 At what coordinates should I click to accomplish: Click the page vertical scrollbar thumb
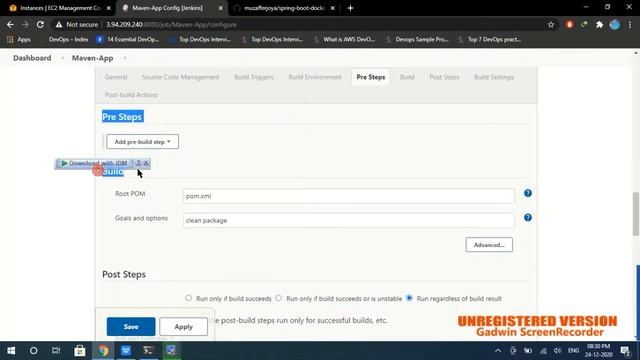(x=636, y=213)
